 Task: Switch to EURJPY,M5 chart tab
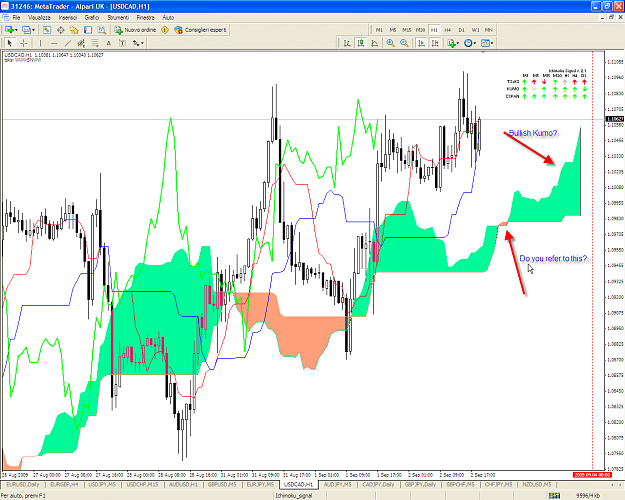tap(260, 484)
